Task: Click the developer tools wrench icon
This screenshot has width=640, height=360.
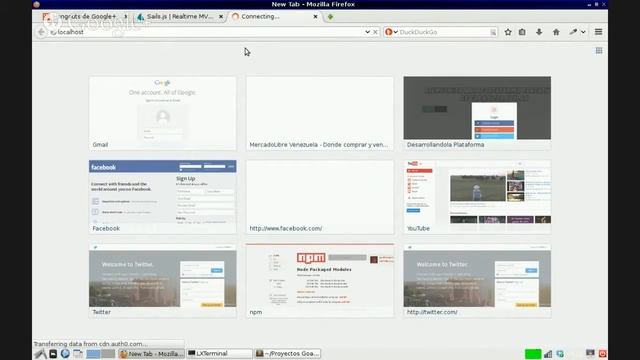Action: pyautogui.click(x=573, y=32)
